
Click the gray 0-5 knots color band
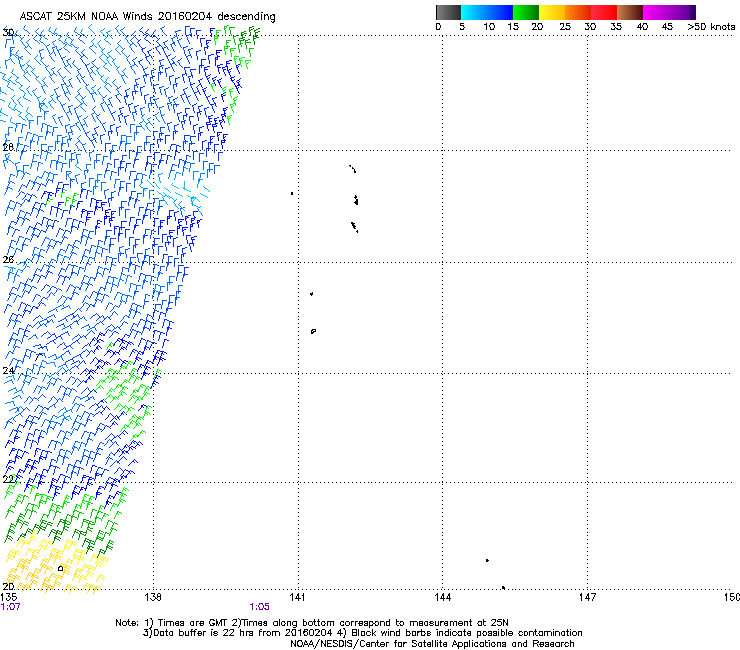[448, 12]
